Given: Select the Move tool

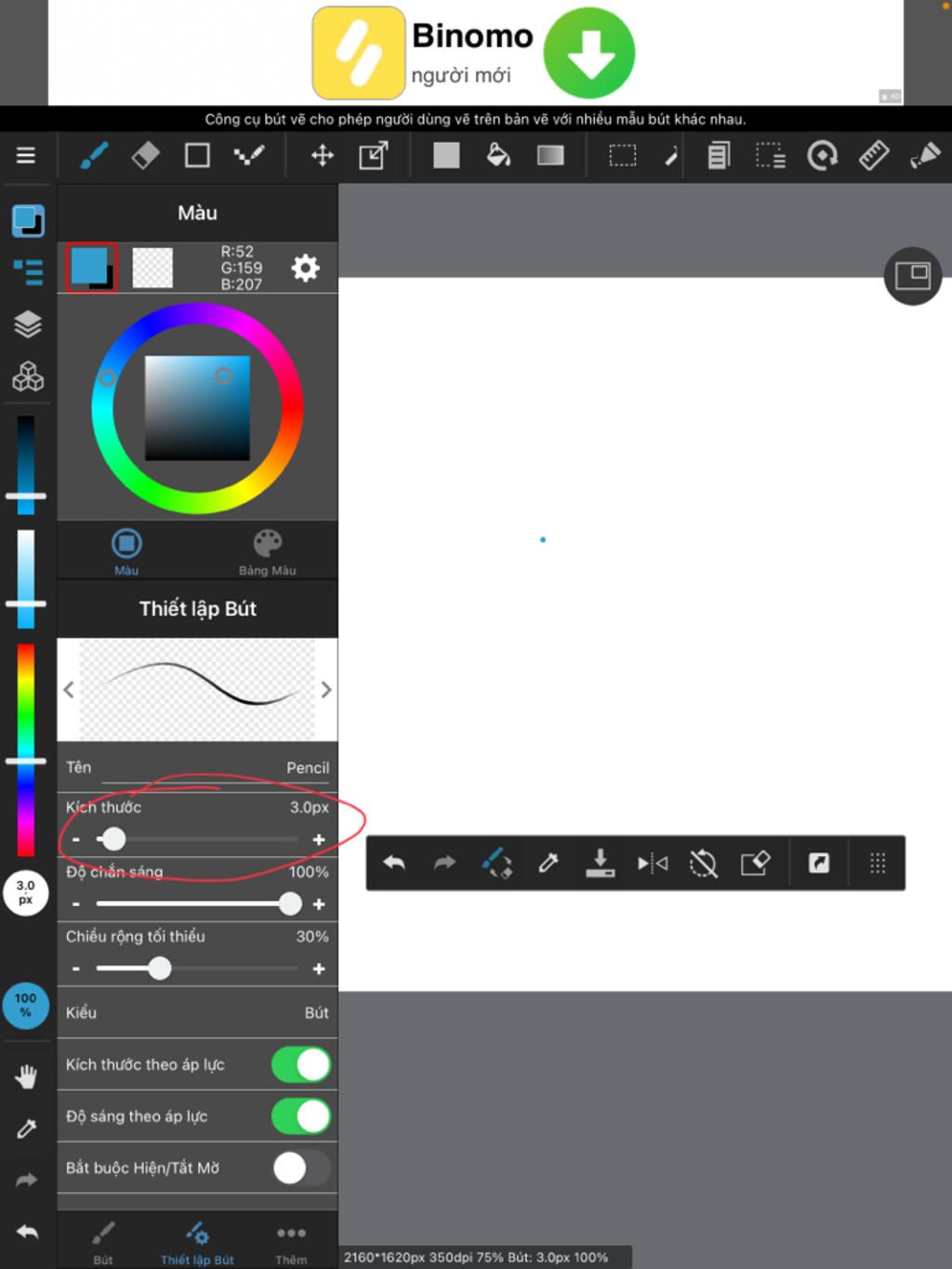Looking at the screenshot, I should point(322,155).
